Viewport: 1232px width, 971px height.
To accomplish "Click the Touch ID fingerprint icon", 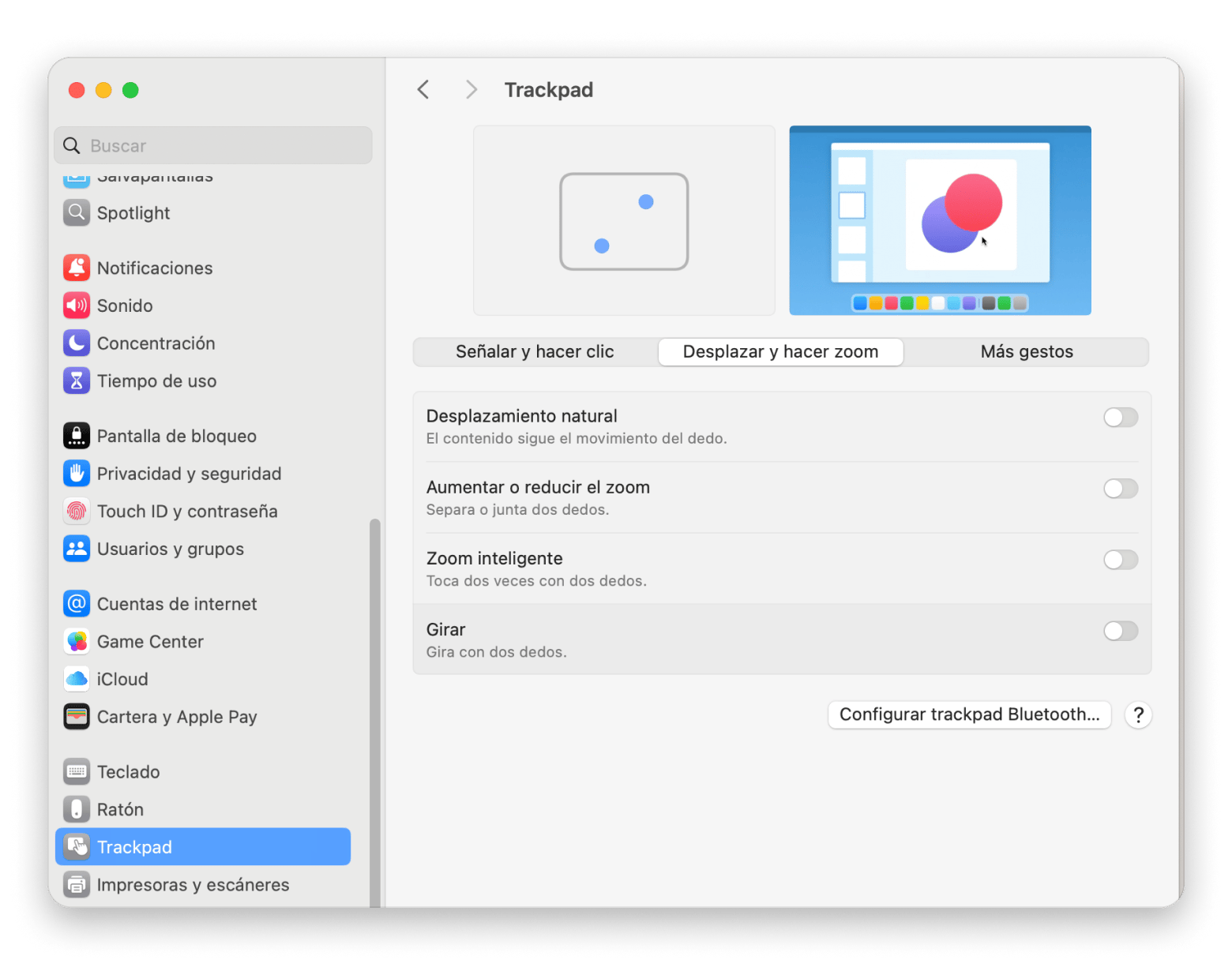I will point(77,512).
